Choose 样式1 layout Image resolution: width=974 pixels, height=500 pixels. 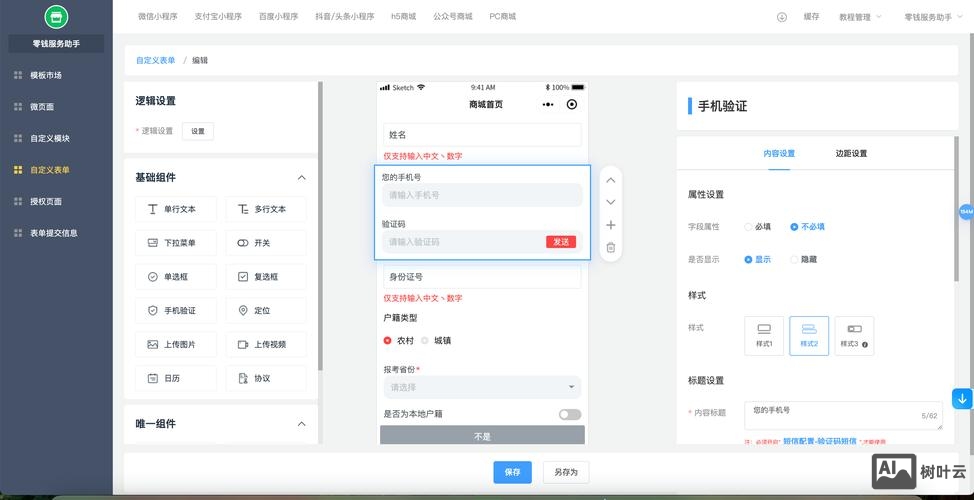764,336
